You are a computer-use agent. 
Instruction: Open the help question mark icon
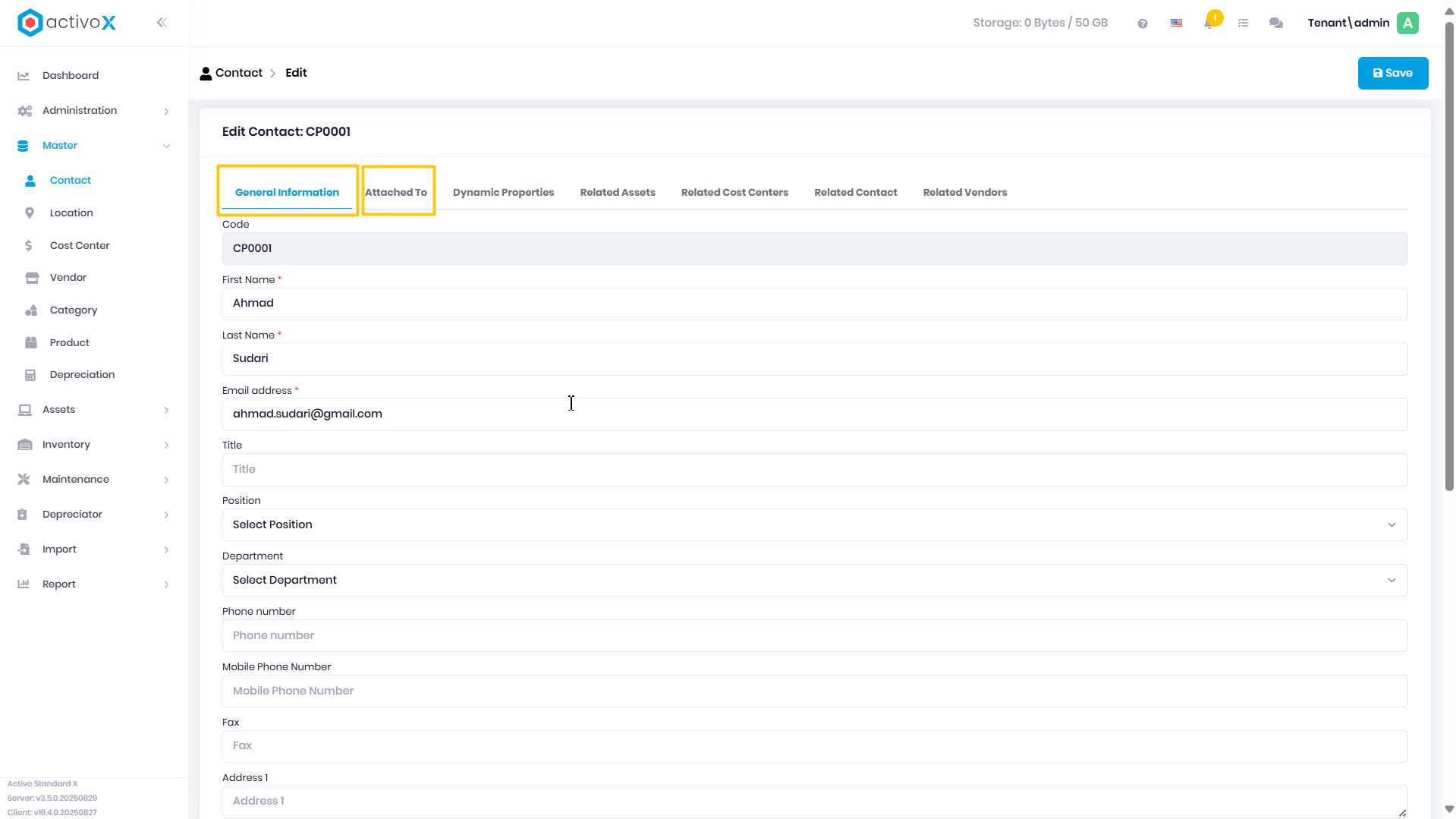(x=1142, y=24)
